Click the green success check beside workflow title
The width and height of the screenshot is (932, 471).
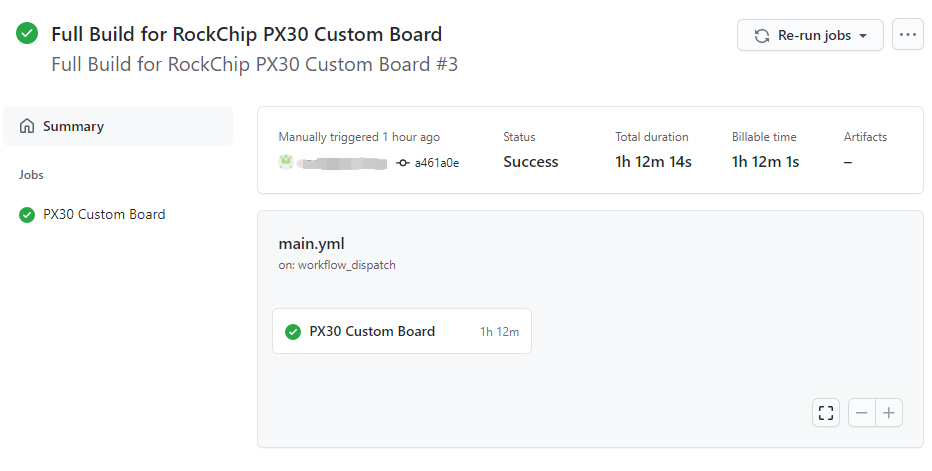coord(27,33)
